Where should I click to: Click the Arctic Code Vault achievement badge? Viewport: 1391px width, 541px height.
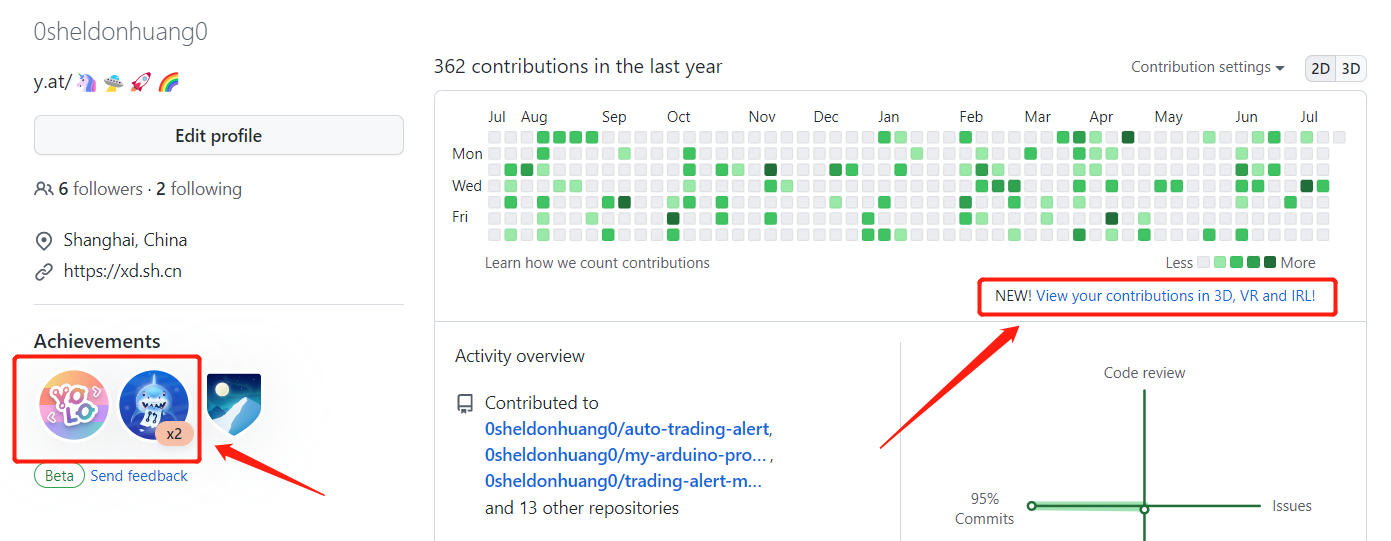(x=233, y=404)
